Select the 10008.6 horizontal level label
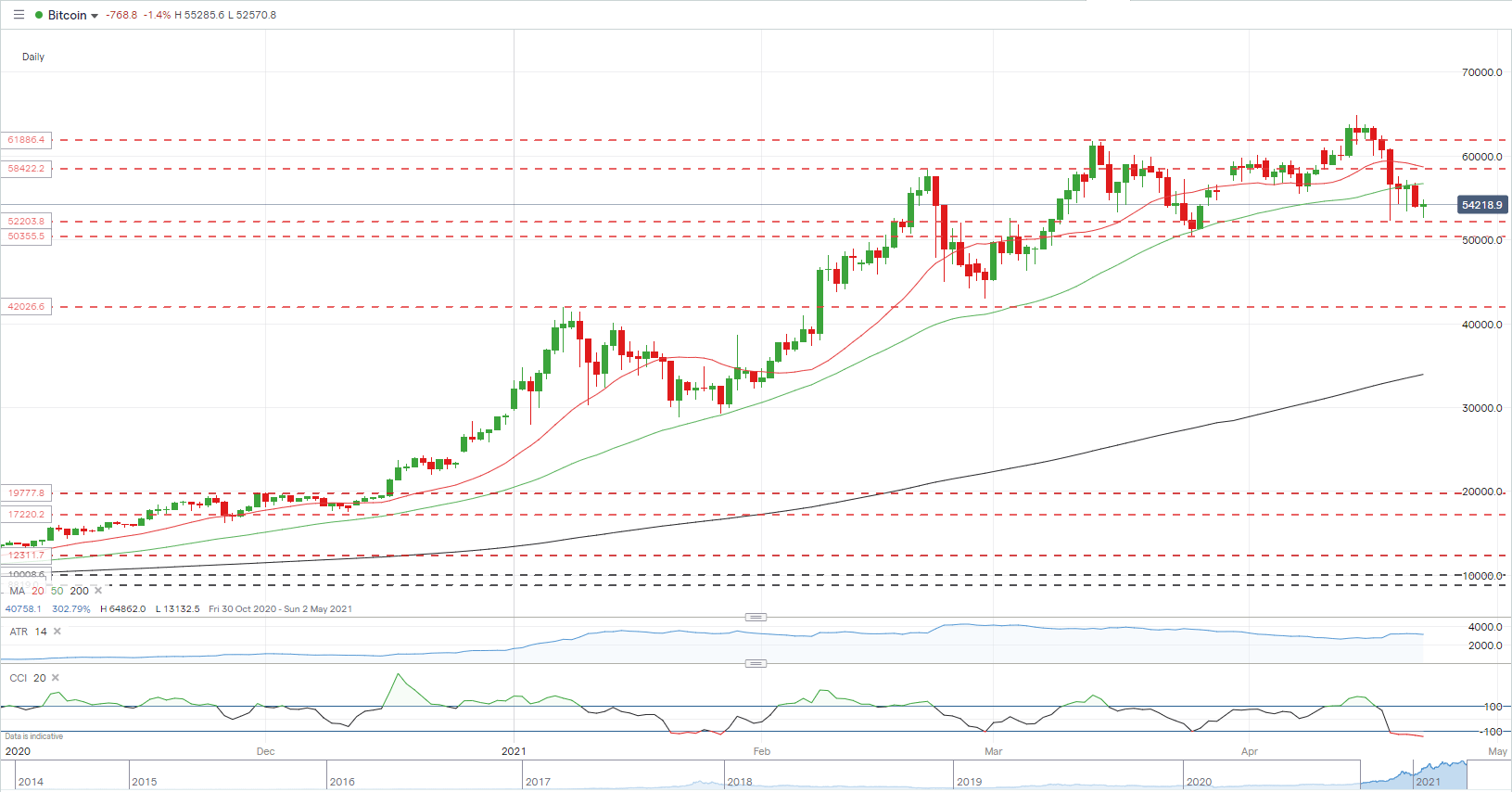Image resolution: width=1512 pixels, height=792 pixels. [26, 575]
